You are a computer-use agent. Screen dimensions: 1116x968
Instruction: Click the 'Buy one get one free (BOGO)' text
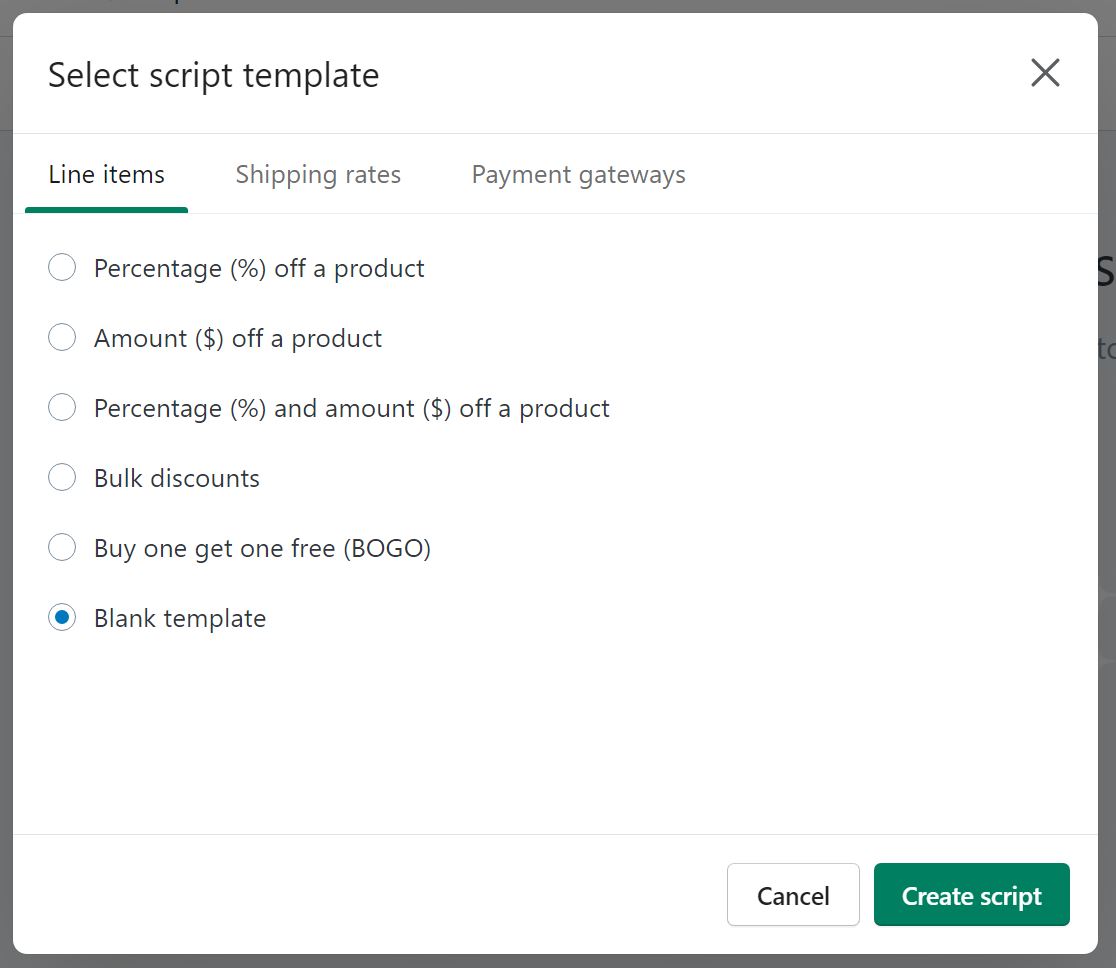point(262,549)
